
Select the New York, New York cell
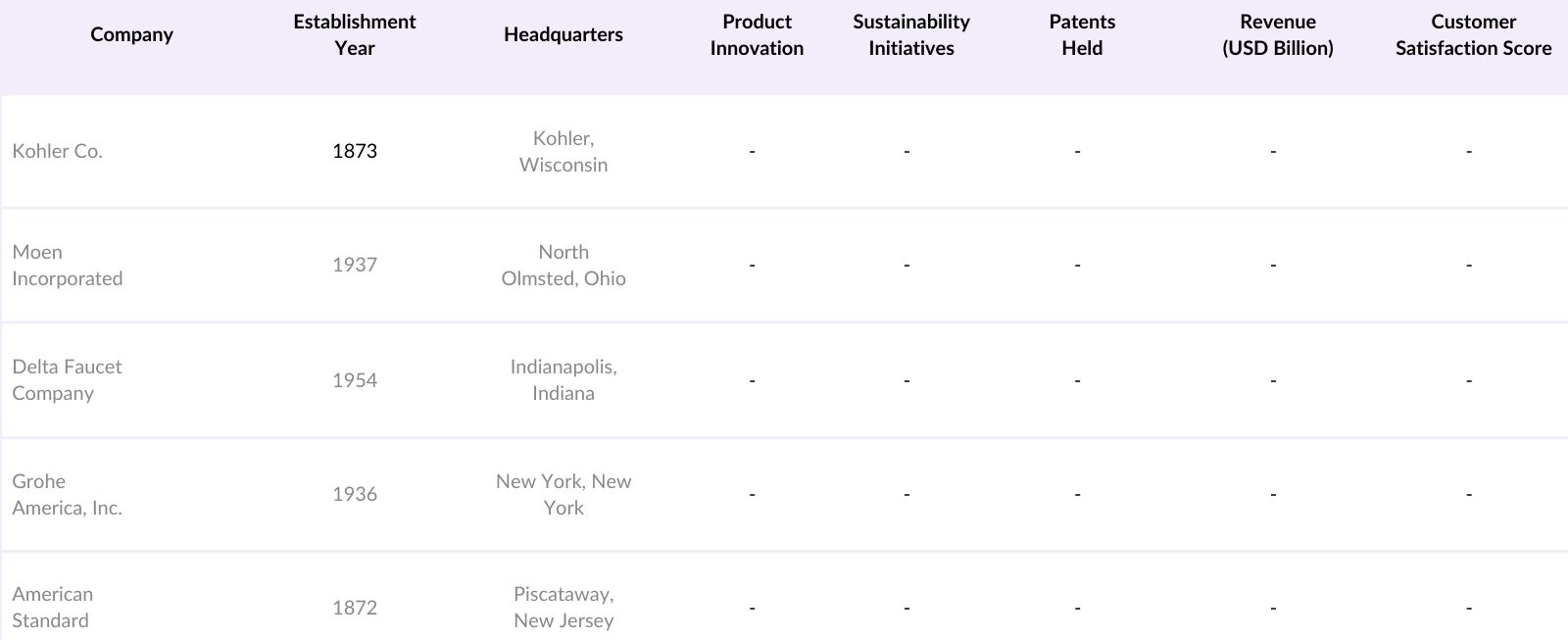[563, 494]
